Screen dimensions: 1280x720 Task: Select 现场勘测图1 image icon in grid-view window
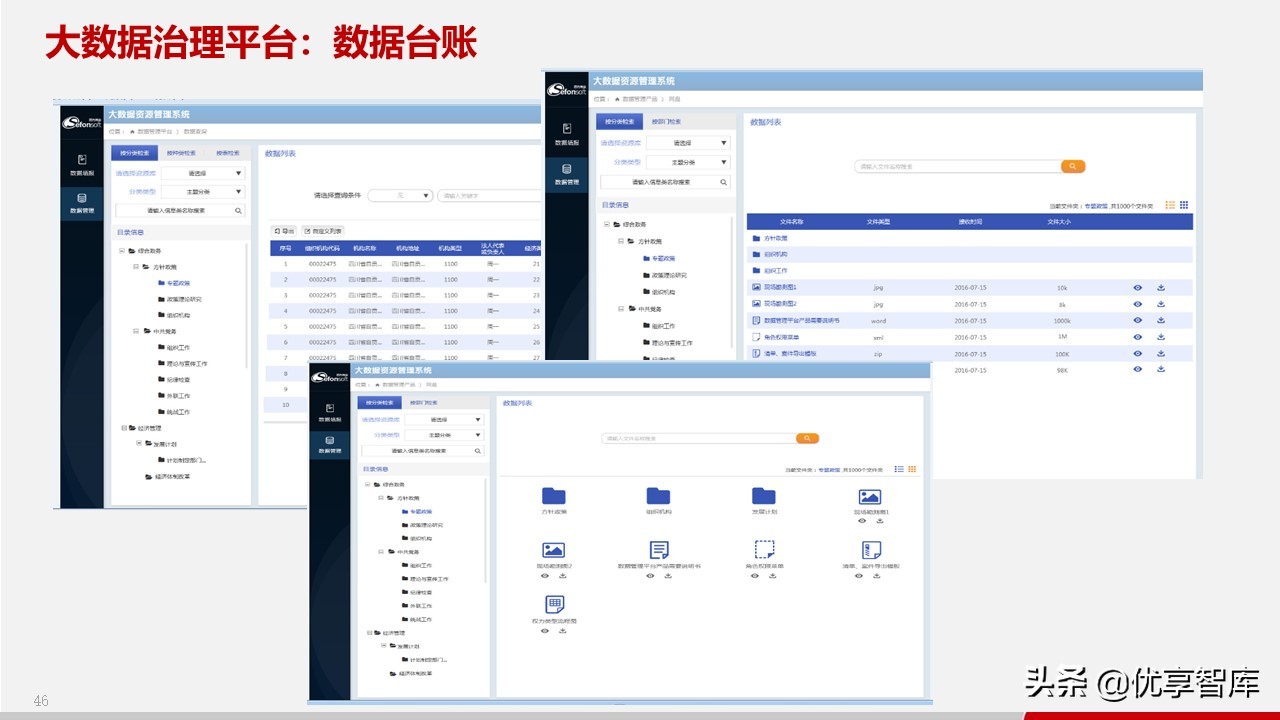click(x=869, y=497)
